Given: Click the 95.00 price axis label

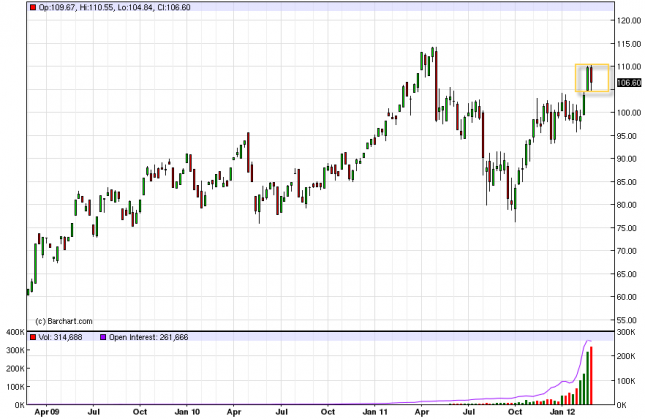Looking at the screenshot, I should click(629, 136).
